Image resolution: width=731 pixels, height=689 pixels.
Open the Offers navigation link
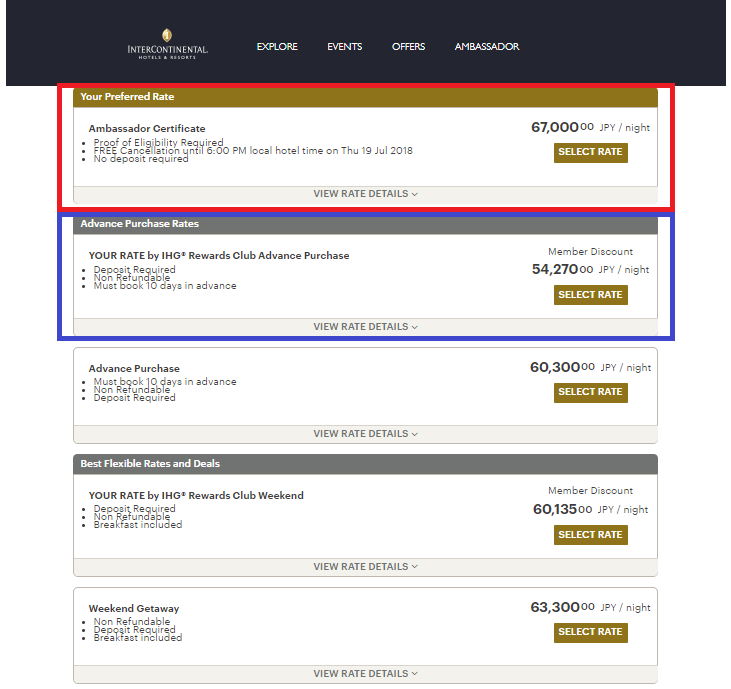408,47
